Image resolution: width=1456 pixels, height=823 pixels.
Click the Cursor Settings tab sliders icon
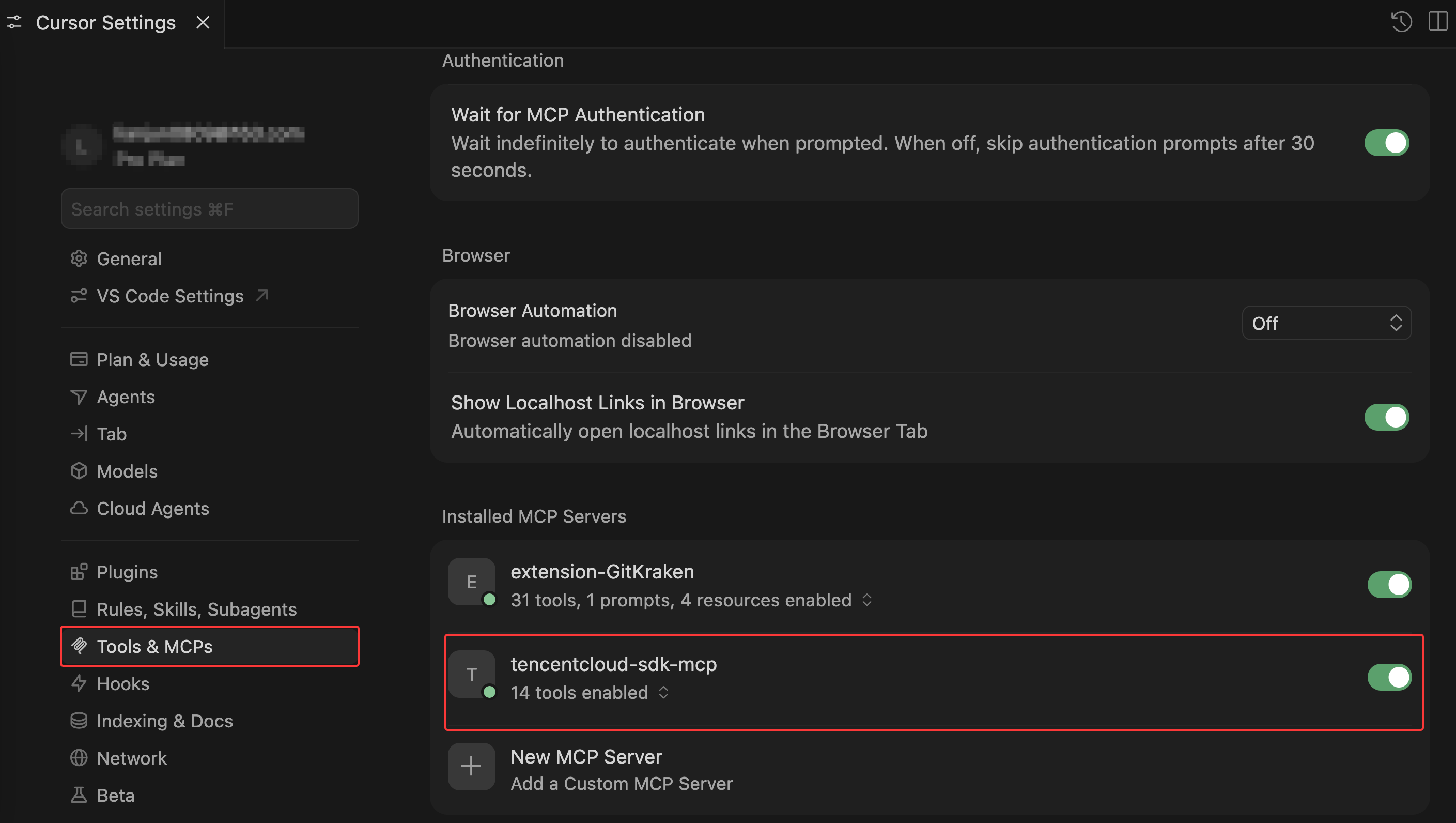14,23
